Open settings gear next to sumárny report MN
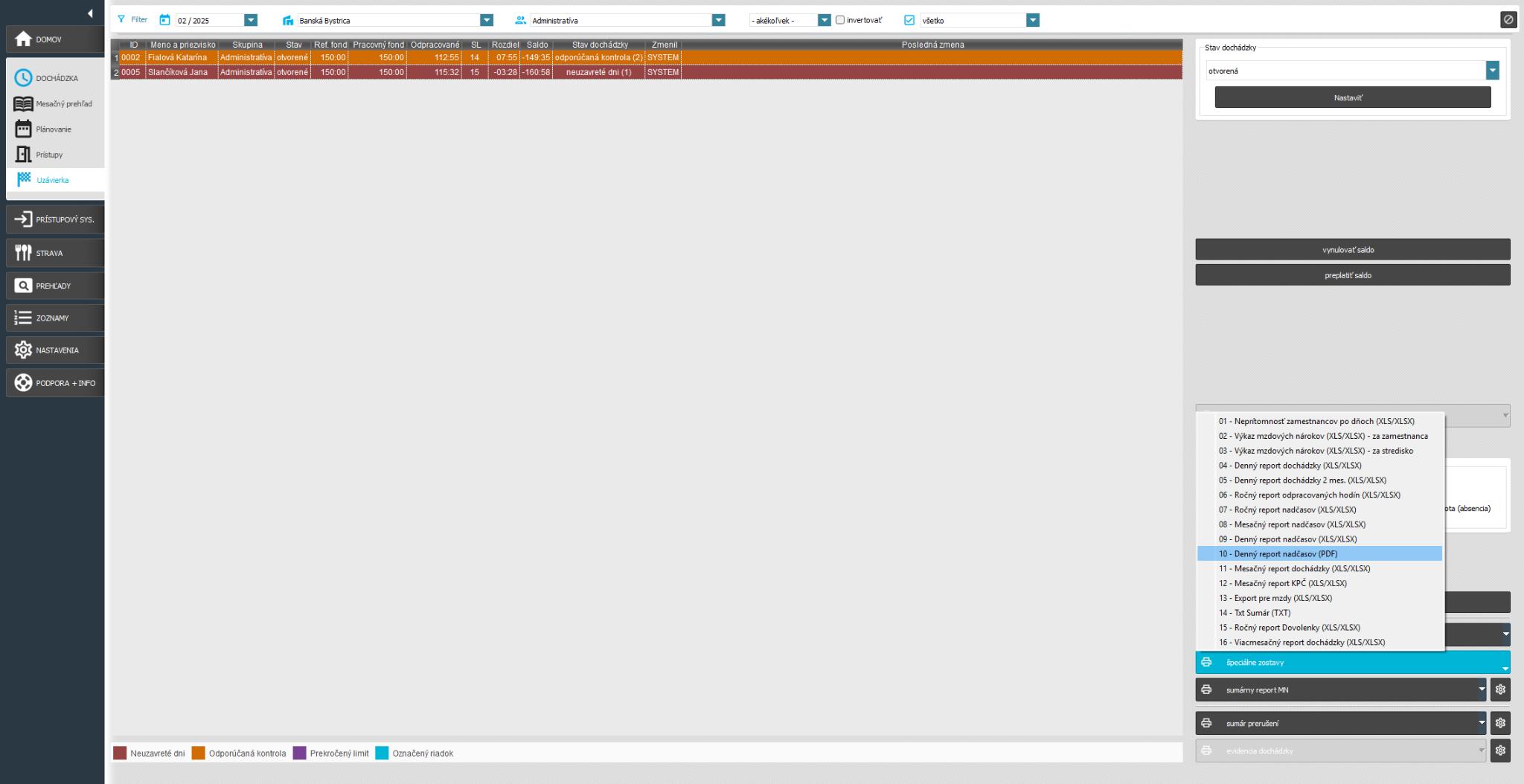This screenshot has height=784, width=1524. [1500, 690]
